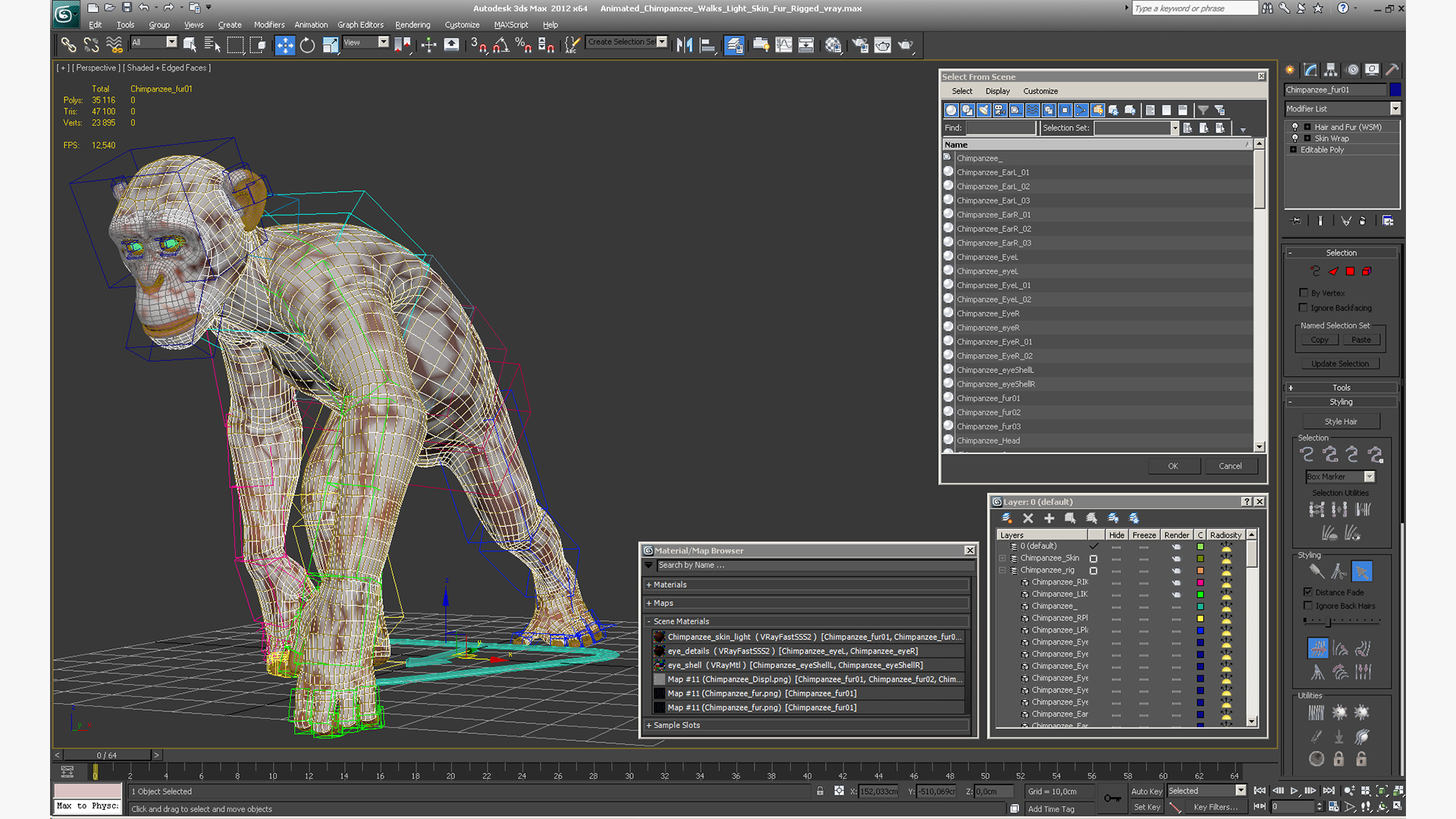Click the Style Hair button

[x=1341, y=422]
